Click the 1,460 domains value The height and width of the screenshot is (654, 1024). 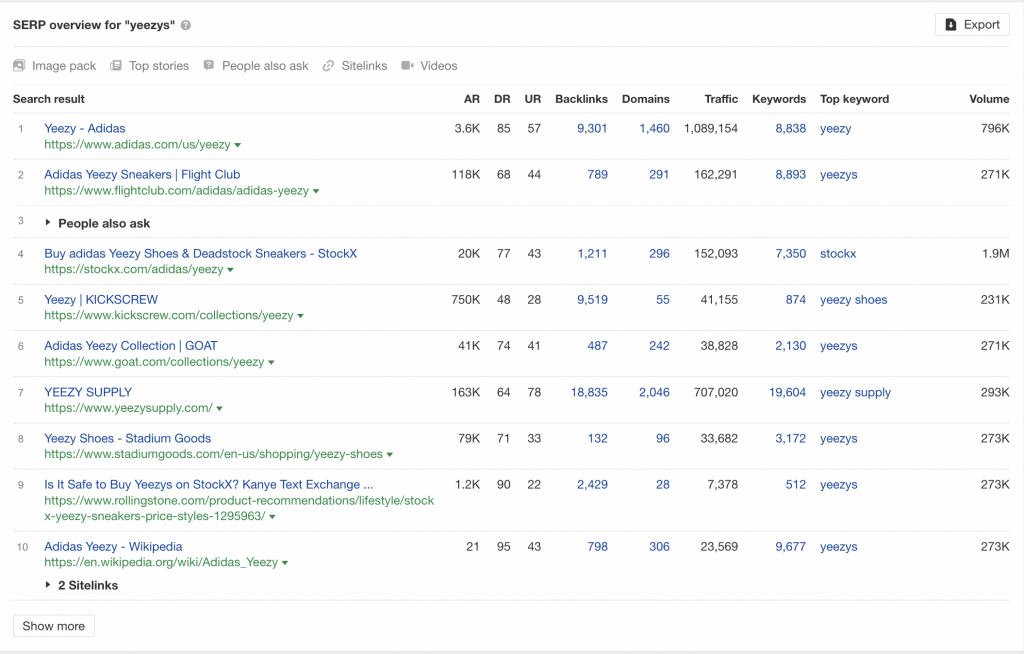654,128
